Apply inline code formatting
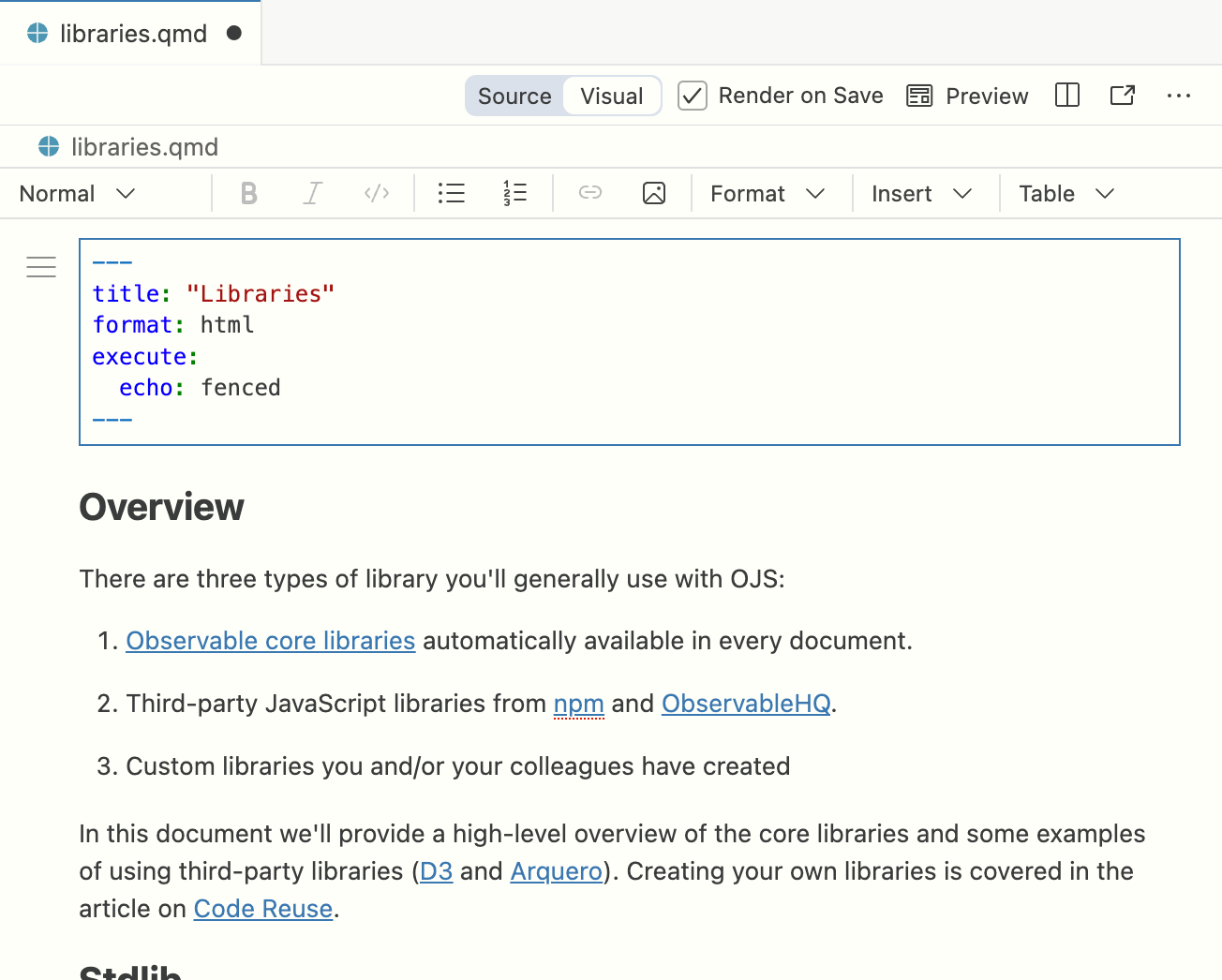Image resolution: width=1222 pixels, height=980 pixels. [x=376, y=193]
